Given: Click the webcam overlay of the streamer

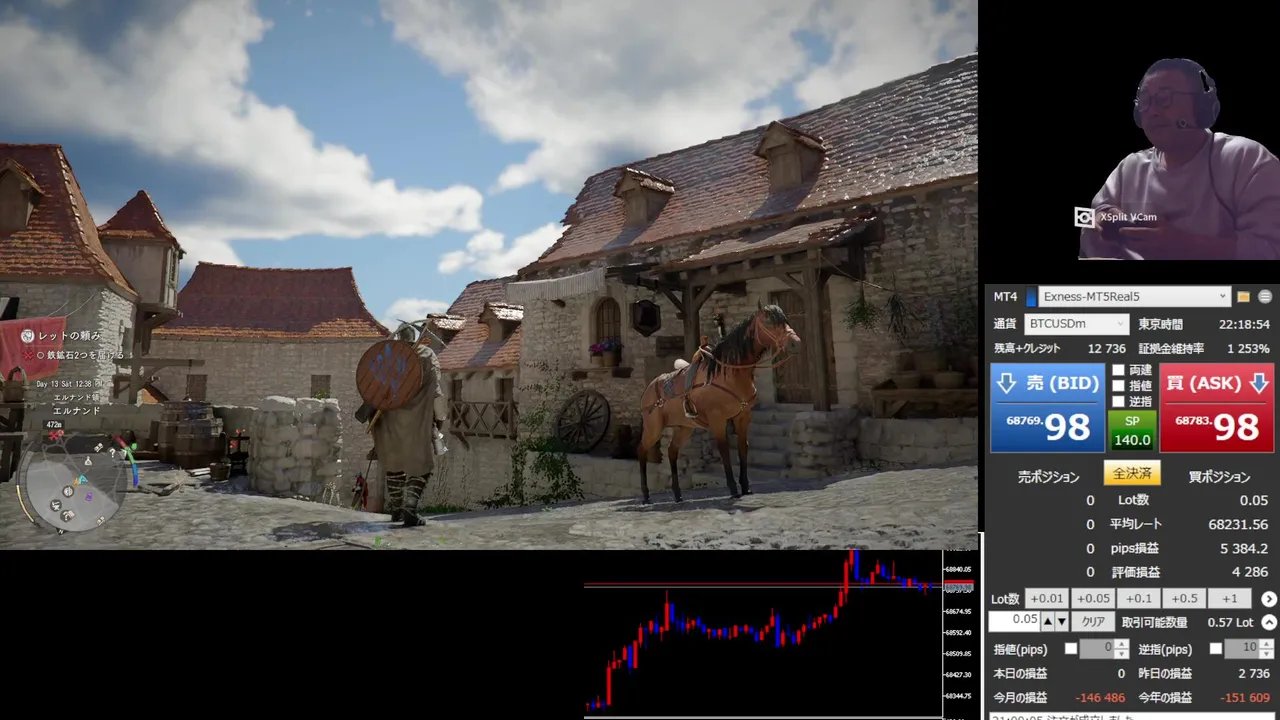Looking at the screenshot, I should point(1180,157).
